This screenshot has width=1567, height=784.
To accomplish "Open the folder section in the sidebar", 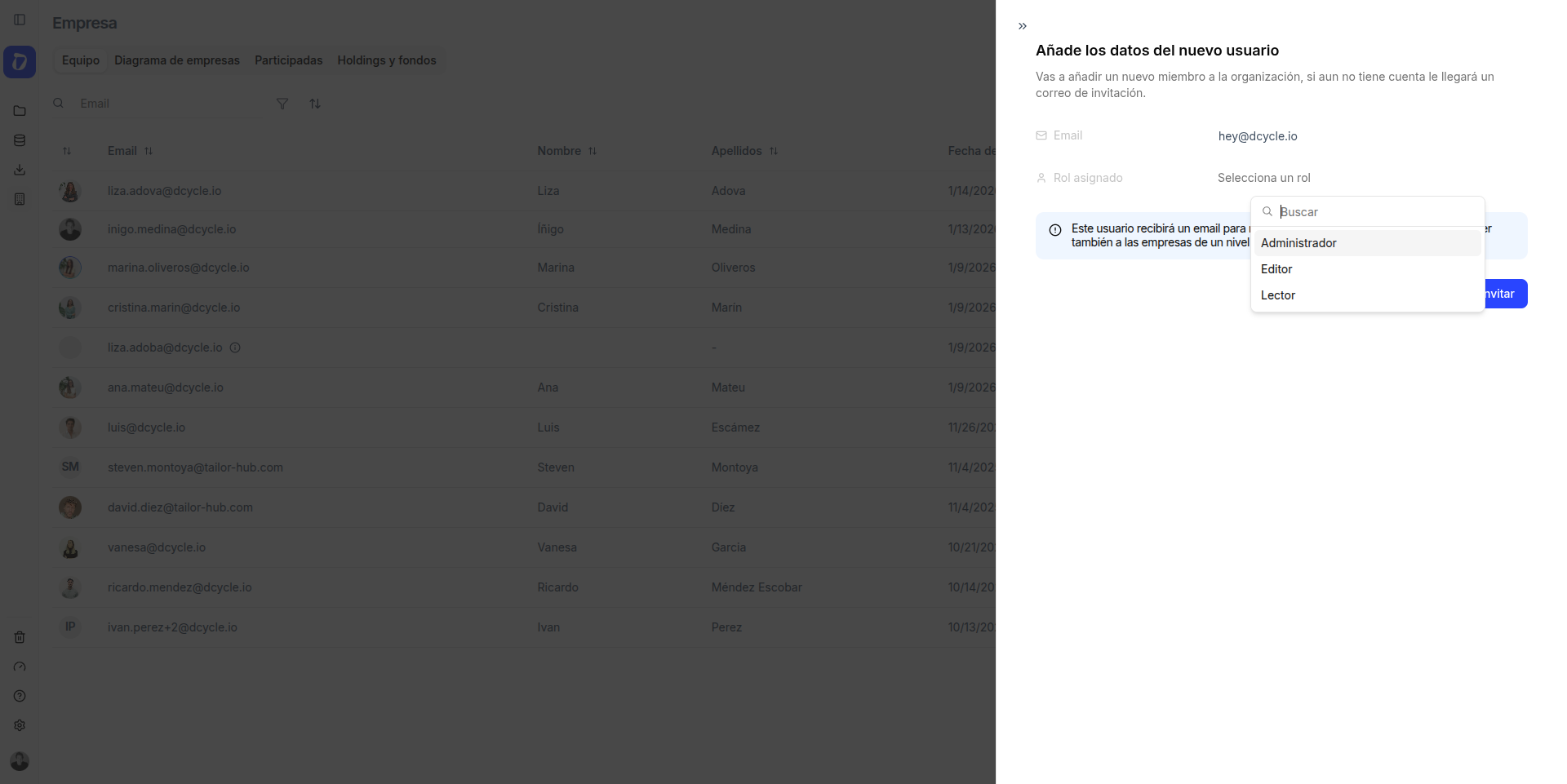I will click(20, 110).
